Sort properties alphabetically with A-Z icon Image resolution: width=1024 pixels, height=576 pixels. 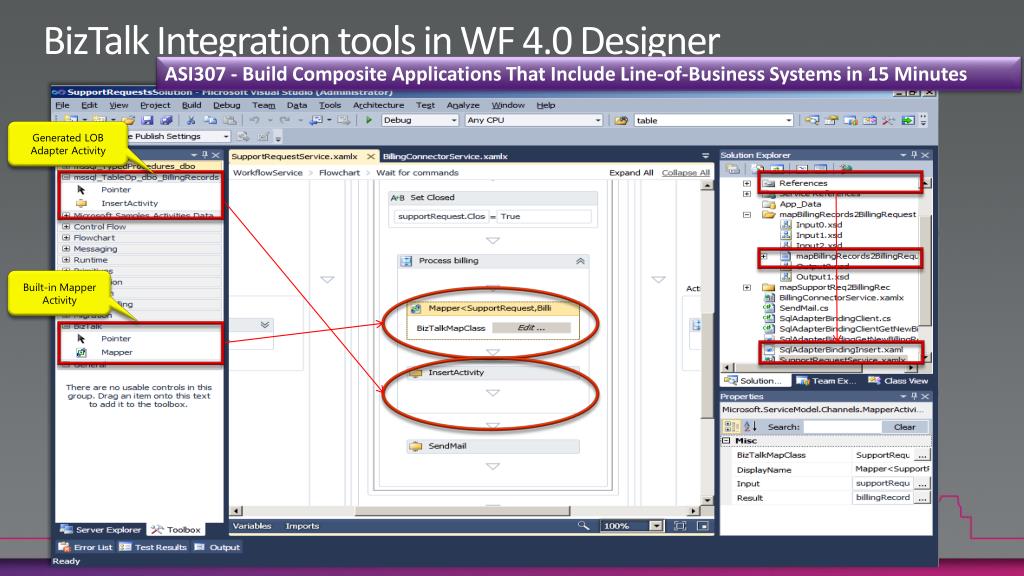(750, 426)
